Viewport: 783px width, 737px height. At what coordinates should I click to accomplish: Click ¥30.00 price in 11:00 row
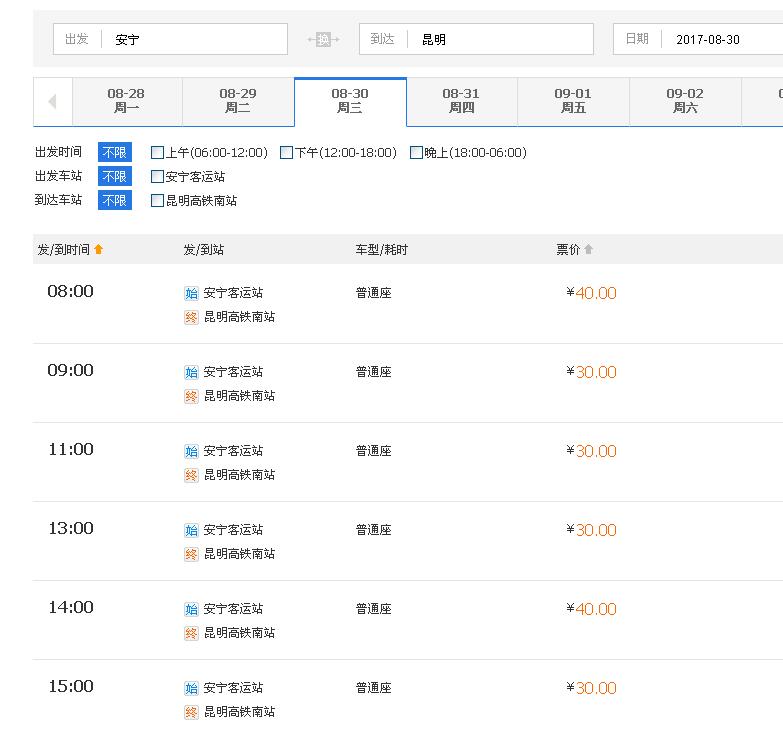pyautogui.click(x=592, y=451)
